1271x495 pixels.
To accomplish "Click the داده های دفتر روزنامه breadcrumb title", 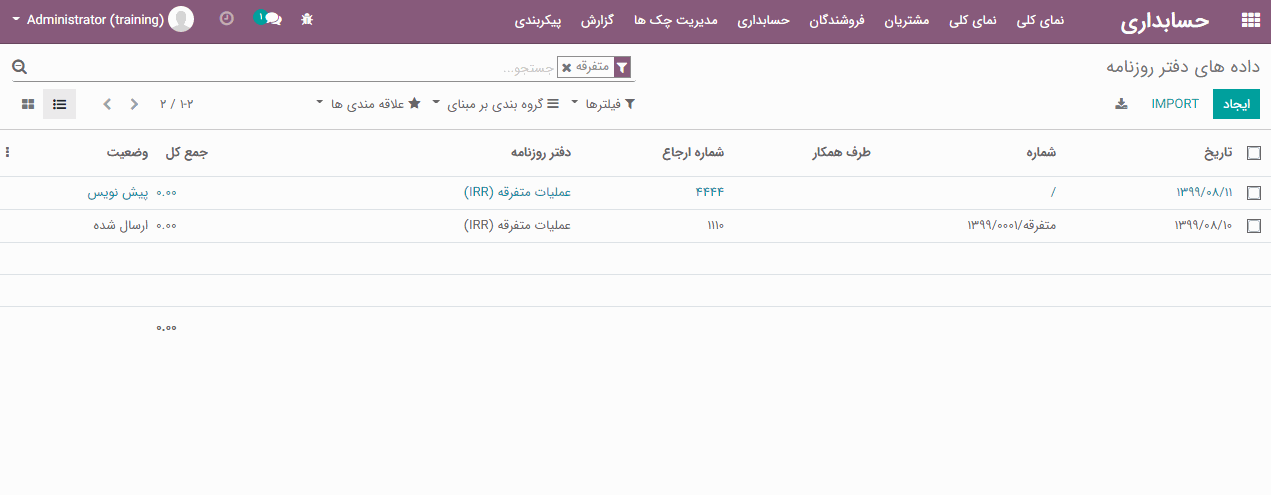I will 1183,67.
